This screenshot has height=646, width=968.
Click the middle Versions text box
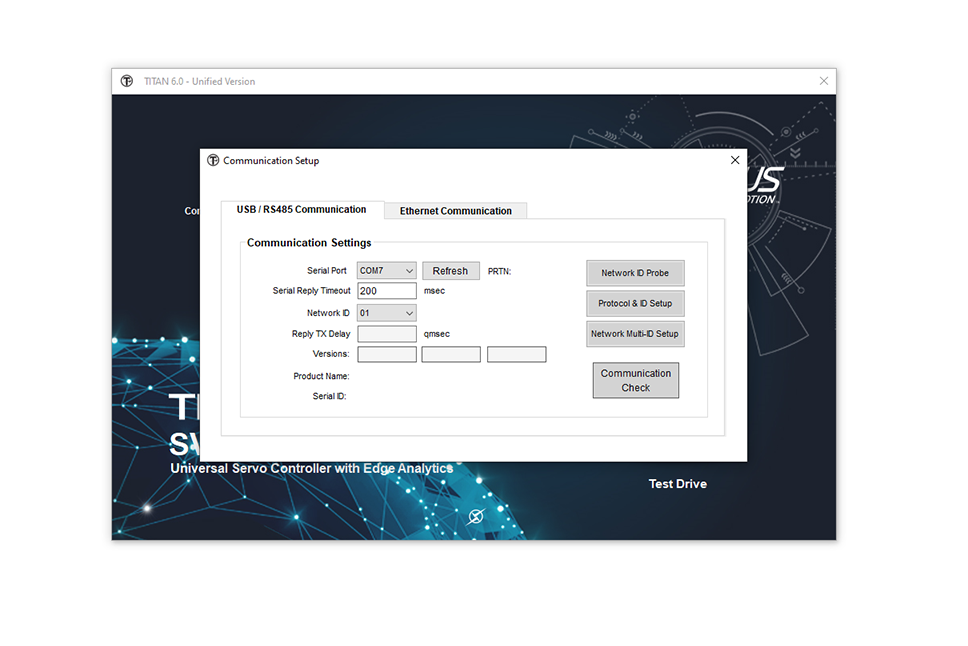coord(451,354)
